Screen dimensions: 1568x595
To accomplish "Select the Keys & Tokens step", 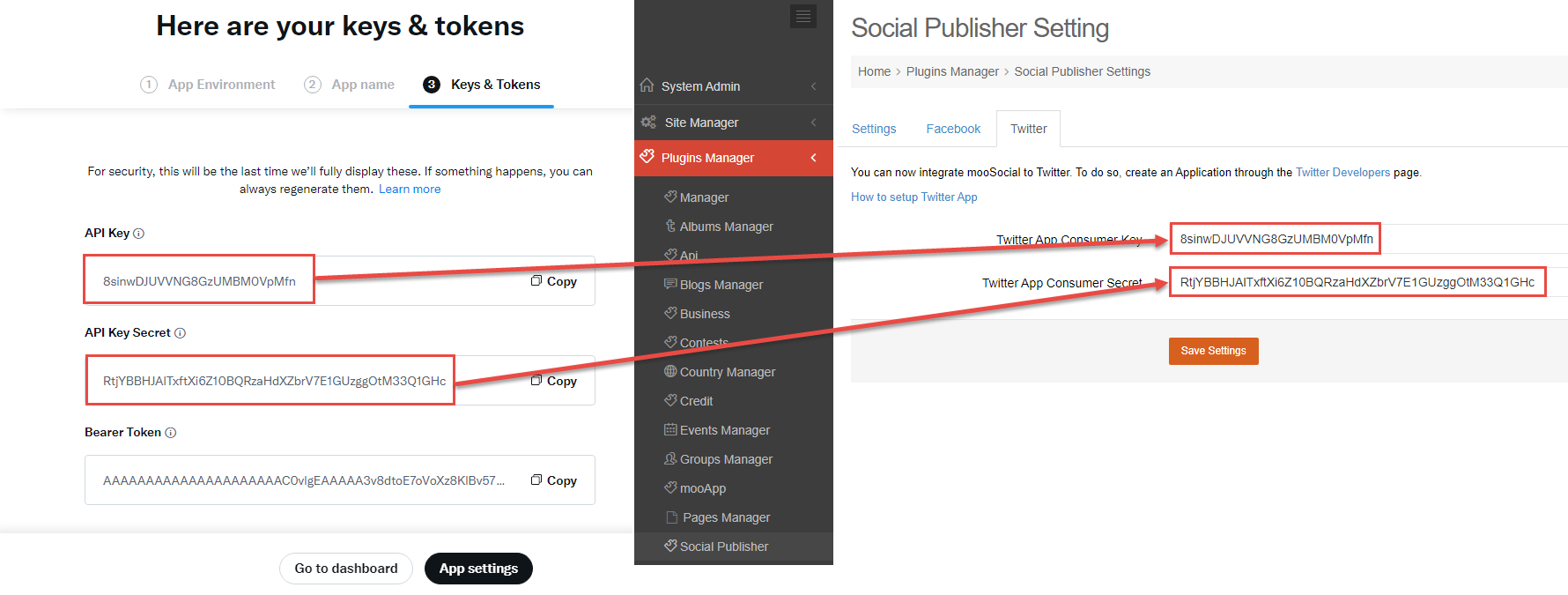I will point(481,85).
